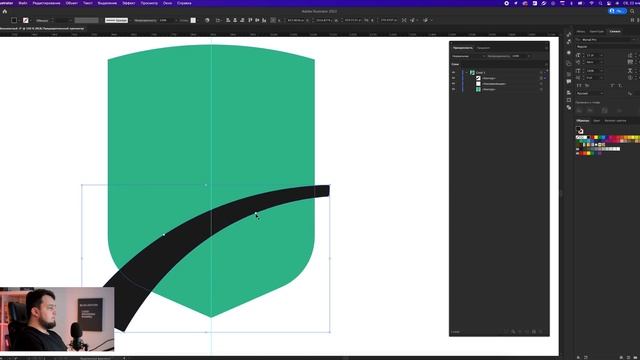Click the horizontal align right icon
This screenshot has height=360, width=640.
(x=242, y=20)
